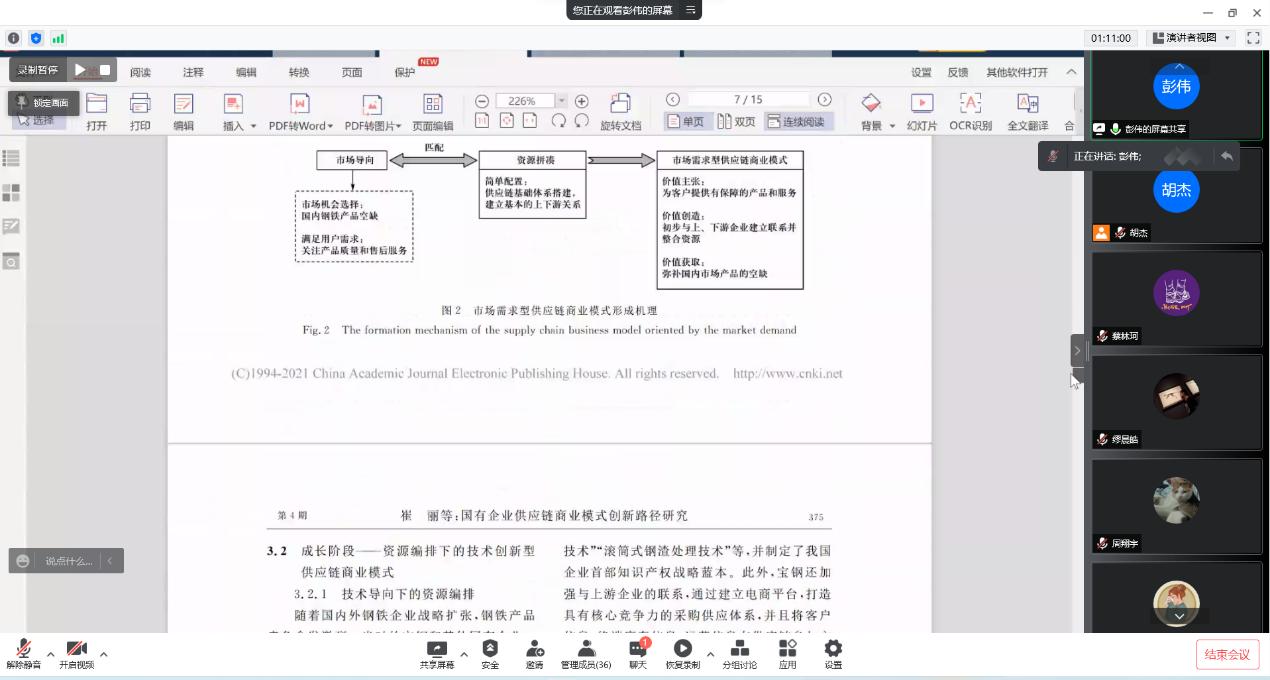Screen dimensions: 1270x680
Task: Click the OCR识别 tool icon
Action: click(970, 104)
